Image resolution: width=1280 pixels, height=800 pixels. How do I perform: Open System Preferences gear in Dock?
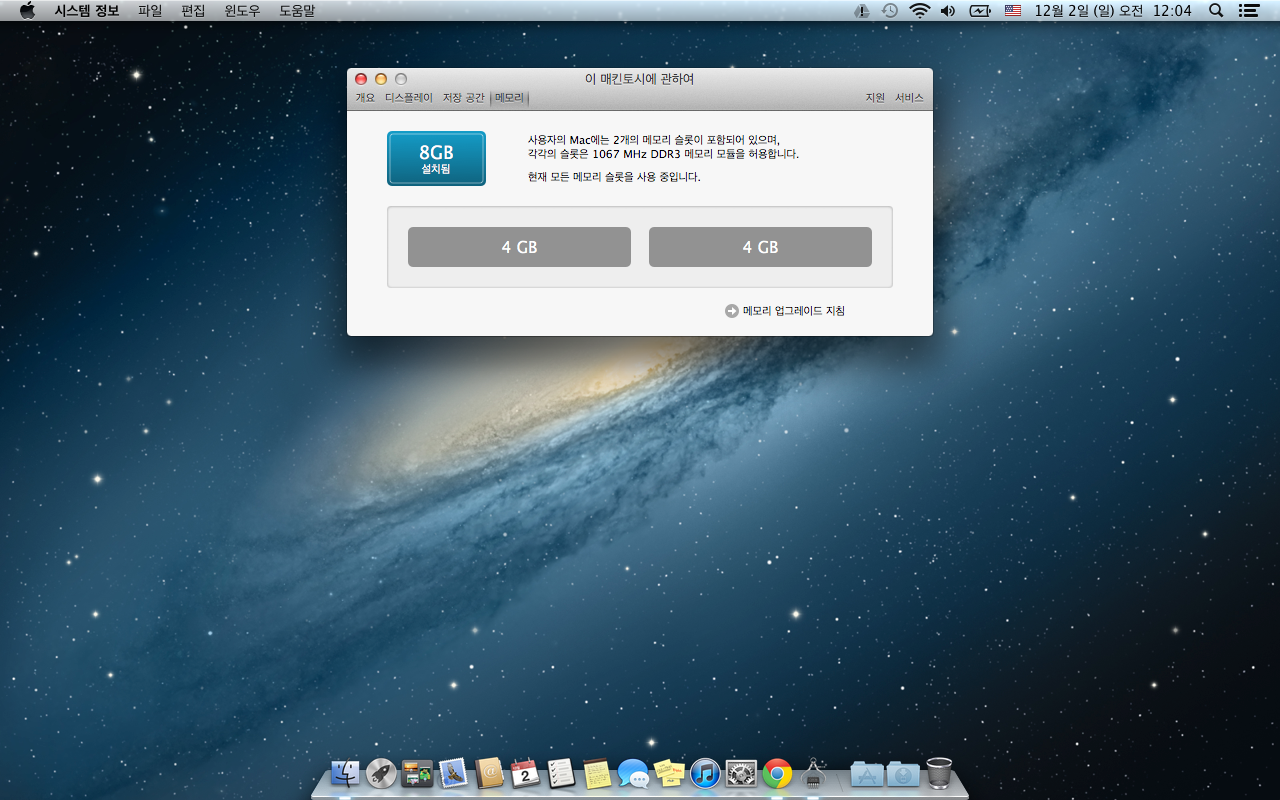(x=741, y=773)
